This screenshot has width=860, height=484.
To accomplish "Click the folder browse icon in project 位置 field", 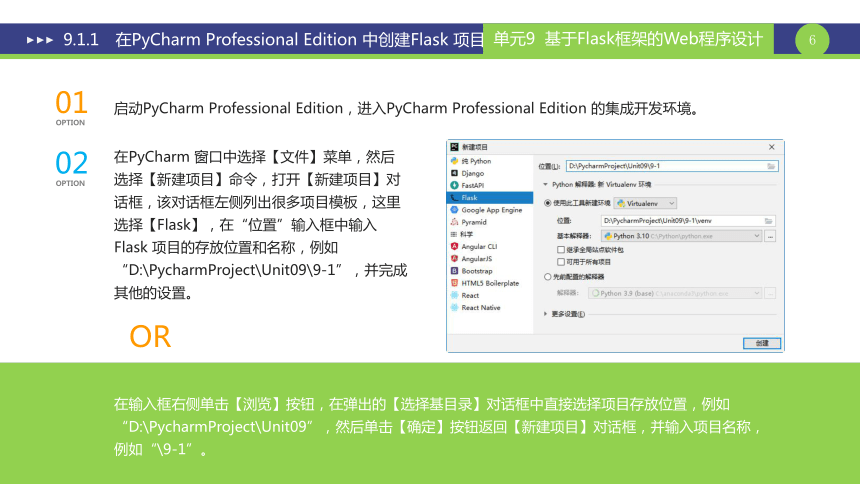I will click(771, 166).
